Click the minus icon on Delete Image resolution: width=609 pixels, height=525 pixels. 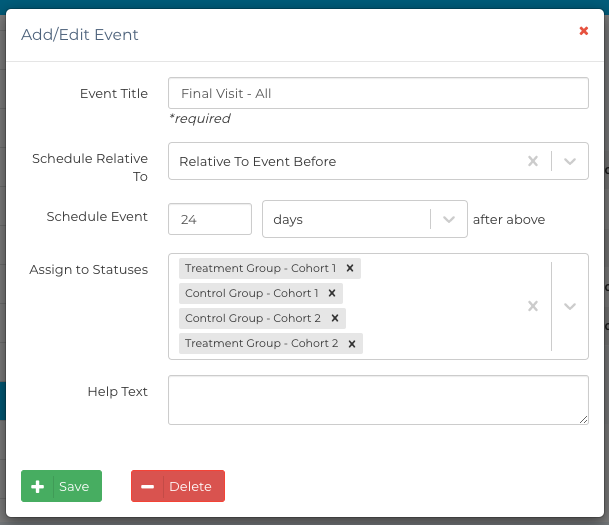tap(147, 487)
